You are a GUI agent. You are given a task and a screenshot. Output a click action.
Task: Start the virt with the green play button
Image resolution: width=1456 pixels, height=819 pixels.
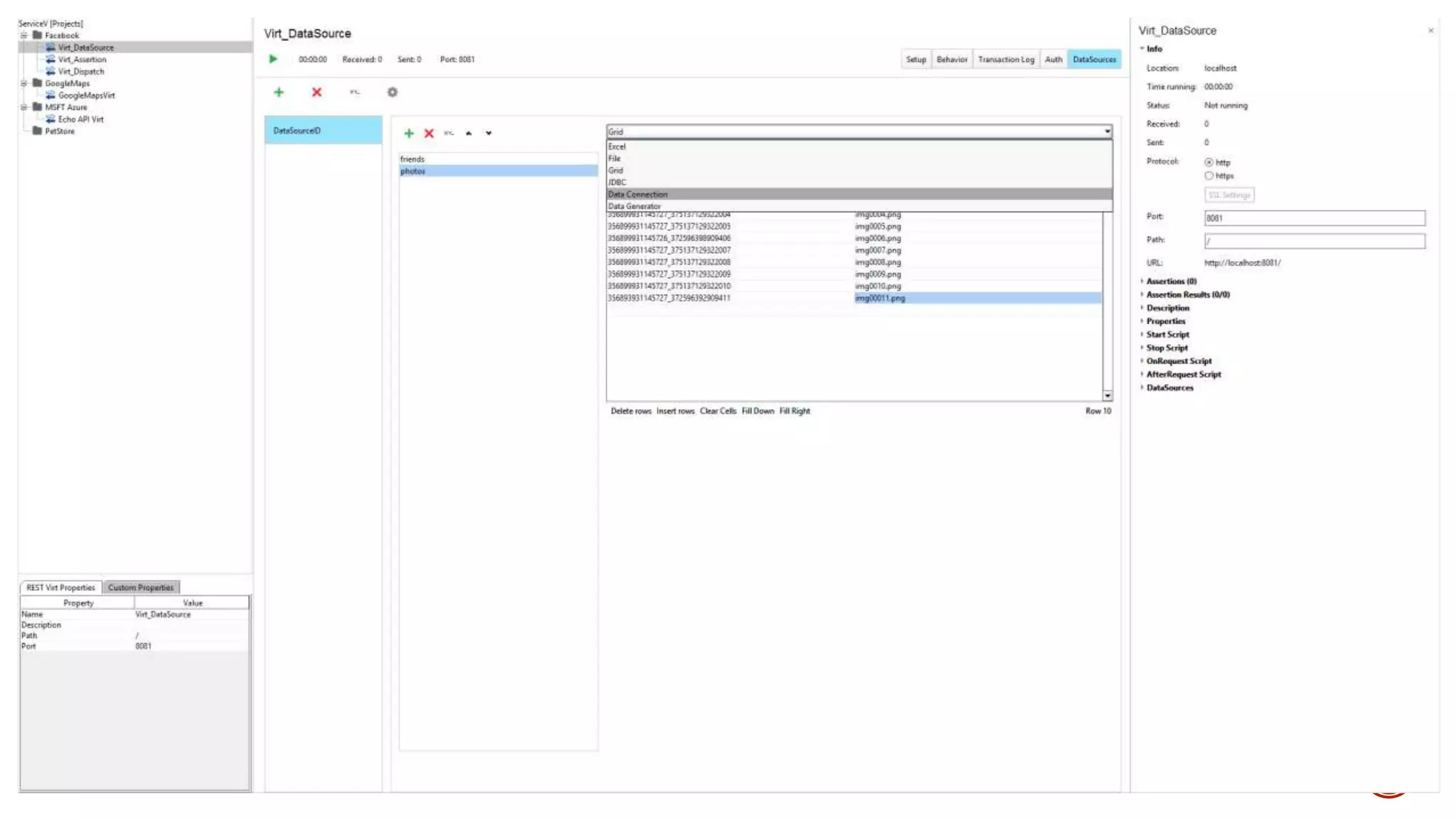[x=273, y=59]
